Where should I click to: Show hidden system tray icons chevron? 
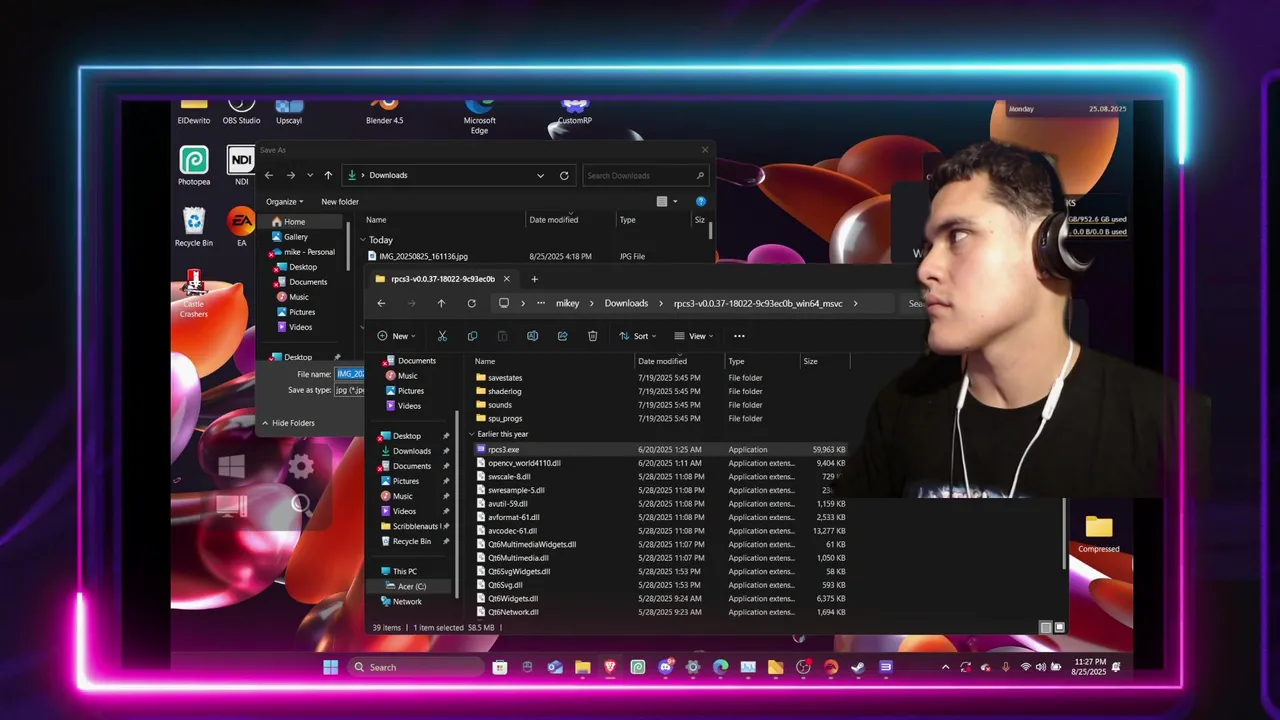click(x=945, y=667)
